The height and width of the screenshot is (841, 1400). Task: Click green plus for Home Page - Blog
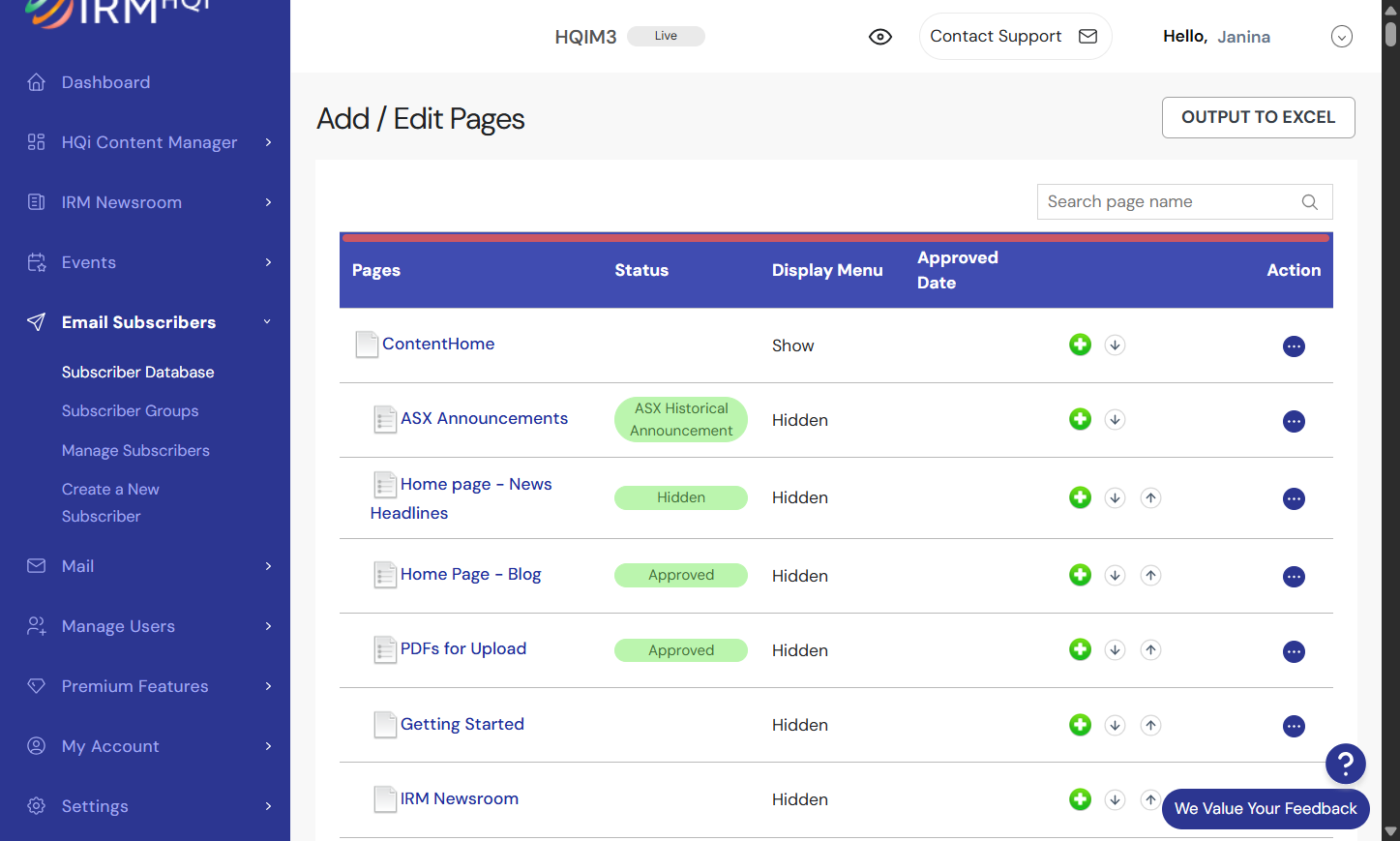tap(1080, 575)
